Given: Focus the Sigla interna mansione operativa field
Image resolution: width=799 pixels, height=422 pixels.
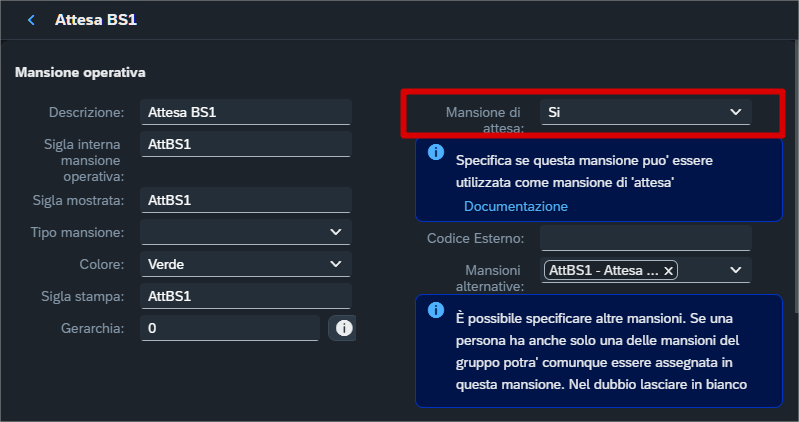Looking at the screenshot, I should pos(246,144).
